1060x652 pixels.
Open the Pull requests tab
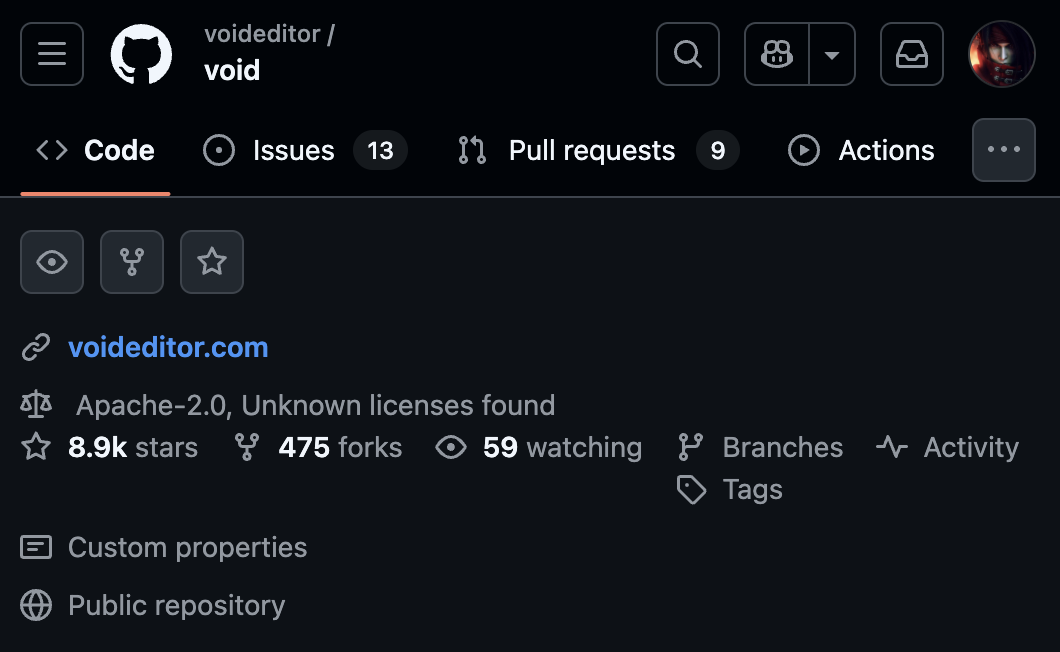(x=591, y=151)
